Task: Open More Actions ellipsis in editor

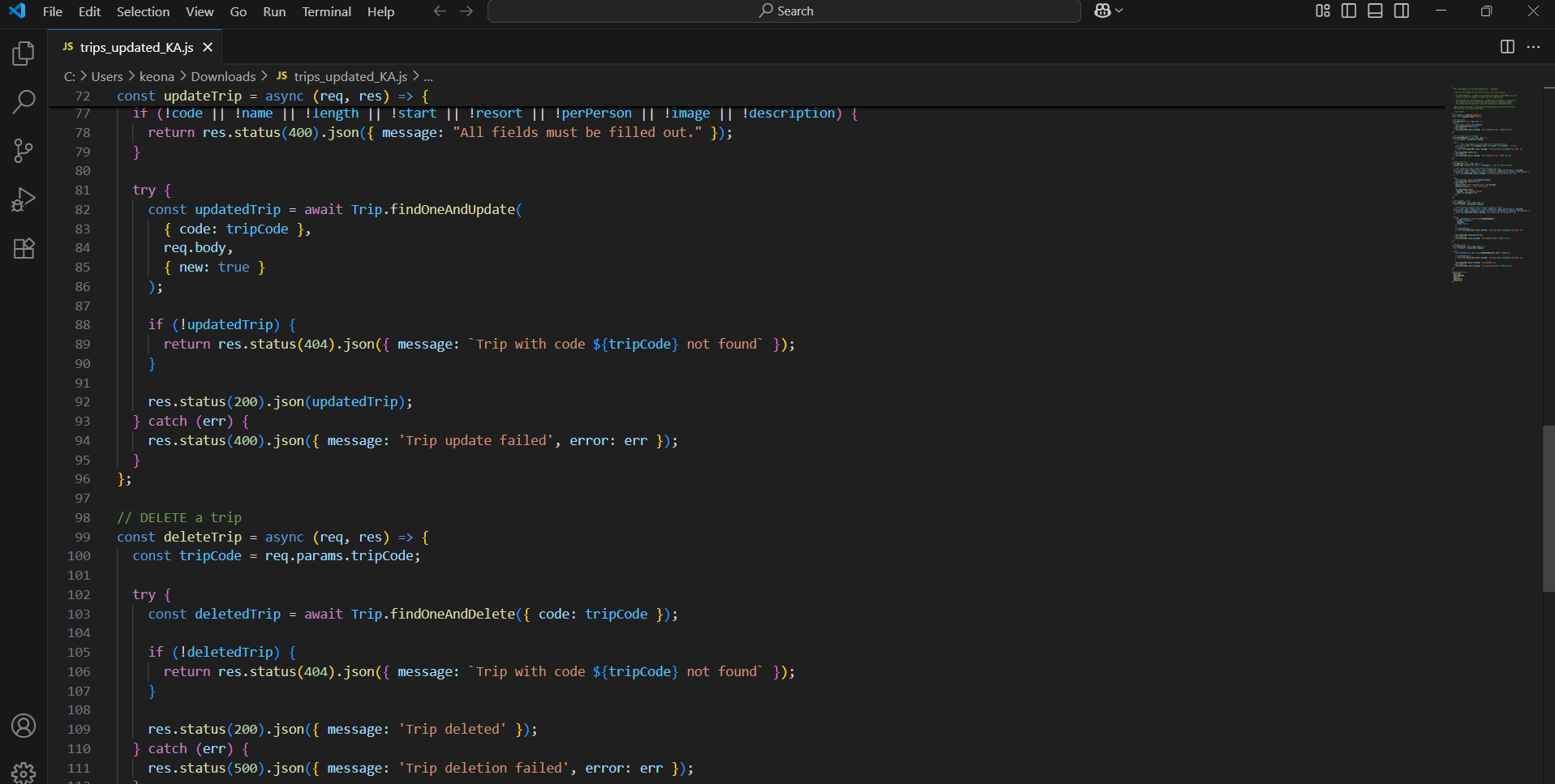Action: 1533,46
